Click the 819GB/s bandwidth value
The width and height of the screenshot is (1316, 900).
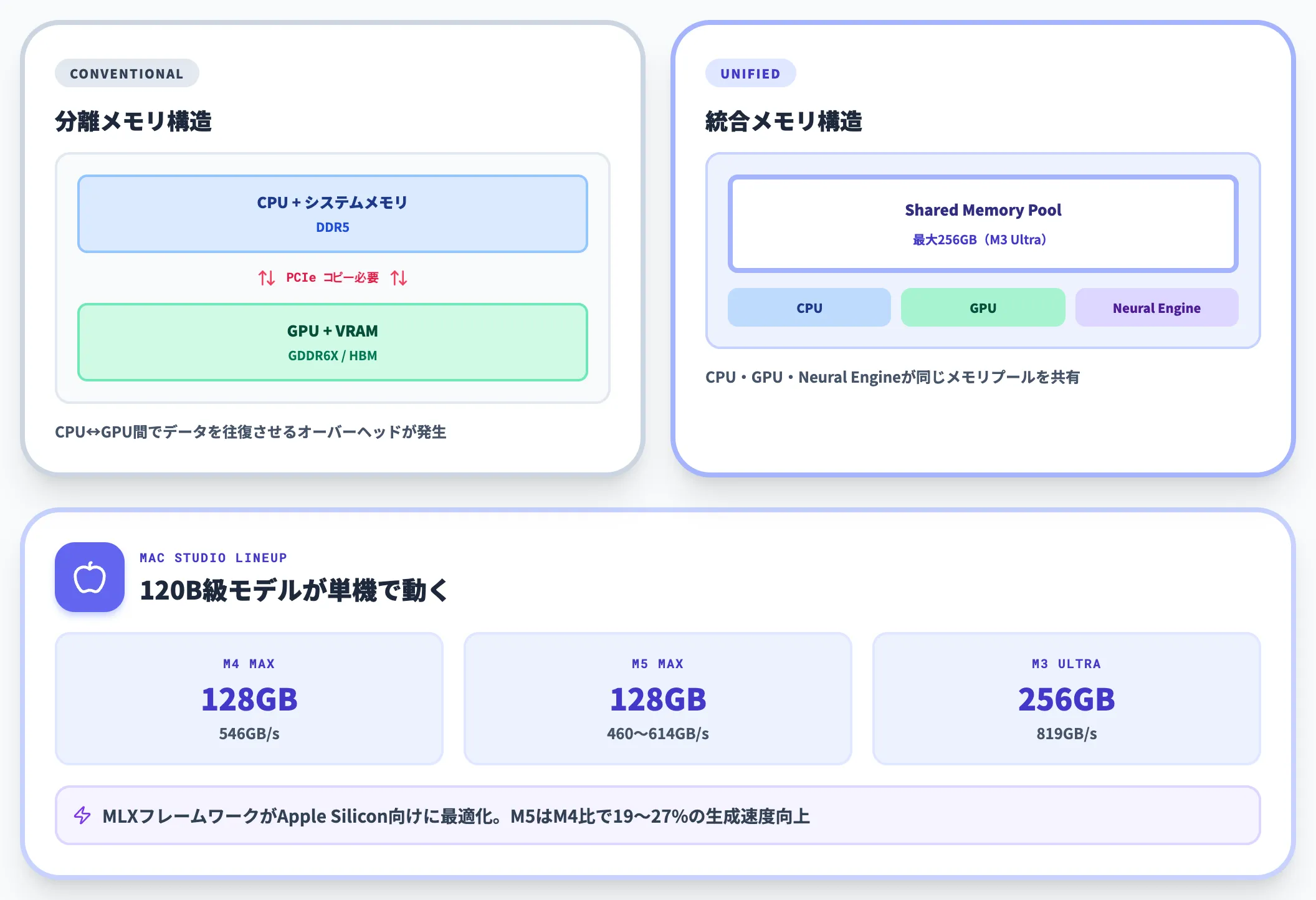(1067, 734)
